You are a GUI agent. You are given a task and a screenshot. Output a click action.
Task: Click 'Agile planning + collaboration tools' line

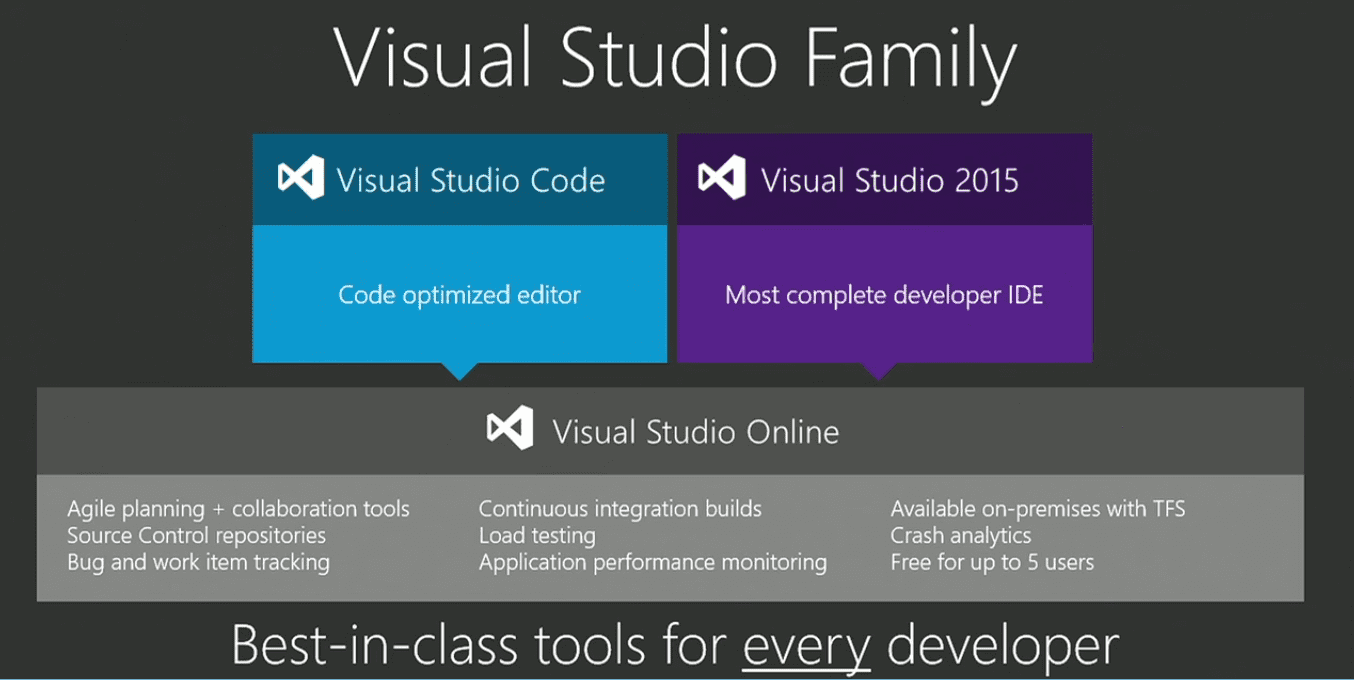(238, 509)
